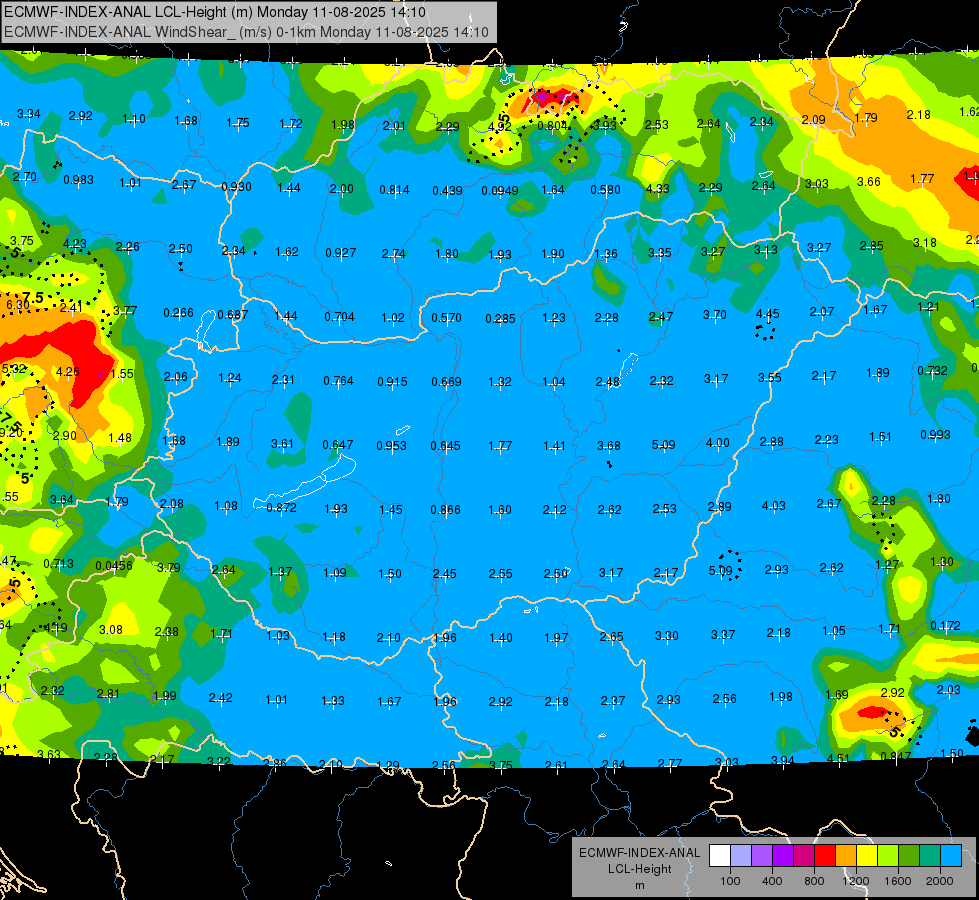
Task: Click the wind shear value 0.687
Action: pos(233,315)
